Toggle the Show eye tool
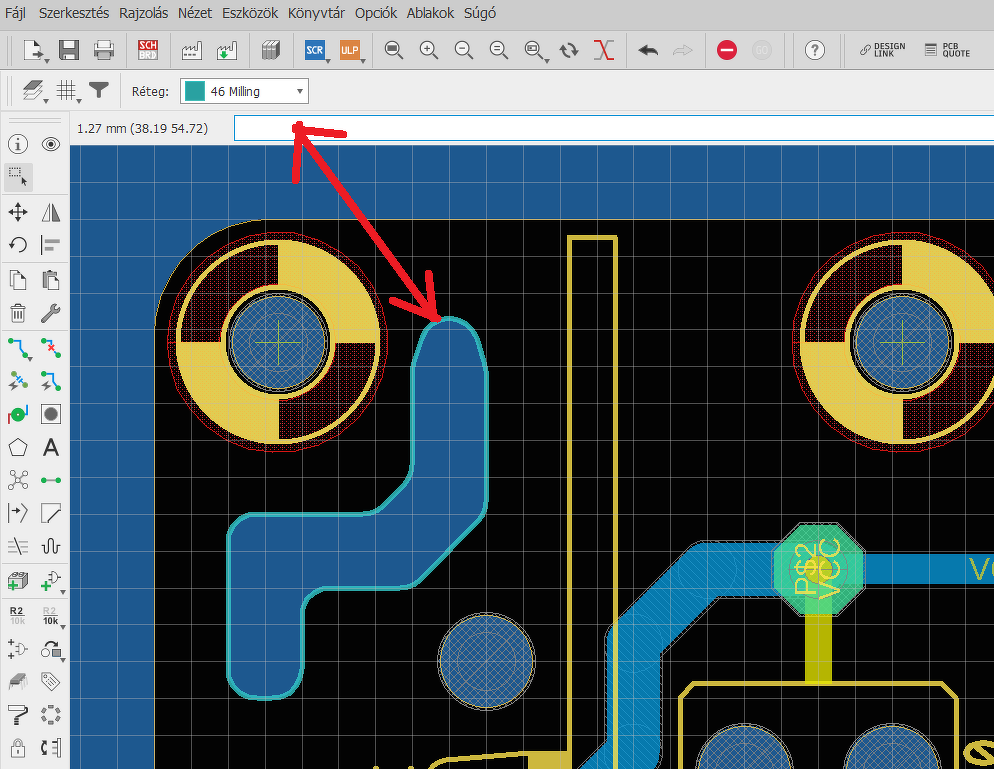 tap(51, 144)
